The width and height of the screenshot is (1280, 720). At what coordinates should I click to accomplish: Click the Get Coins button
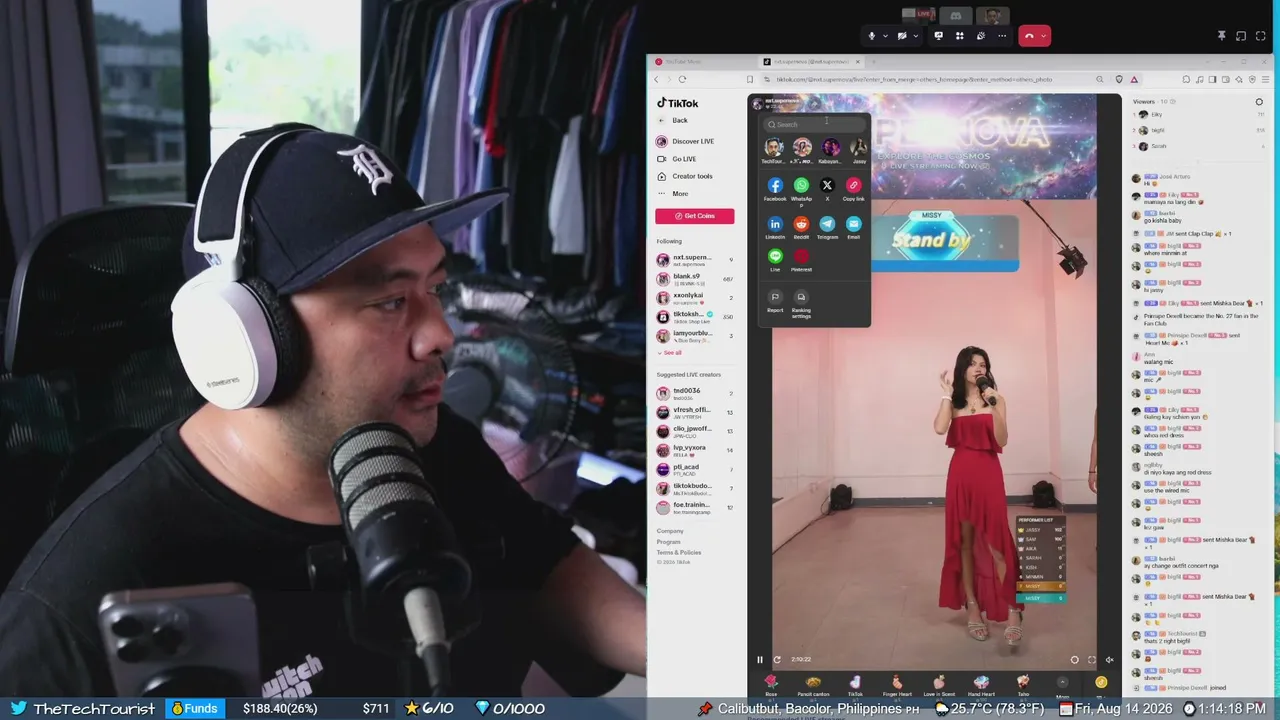pos(695,216)
